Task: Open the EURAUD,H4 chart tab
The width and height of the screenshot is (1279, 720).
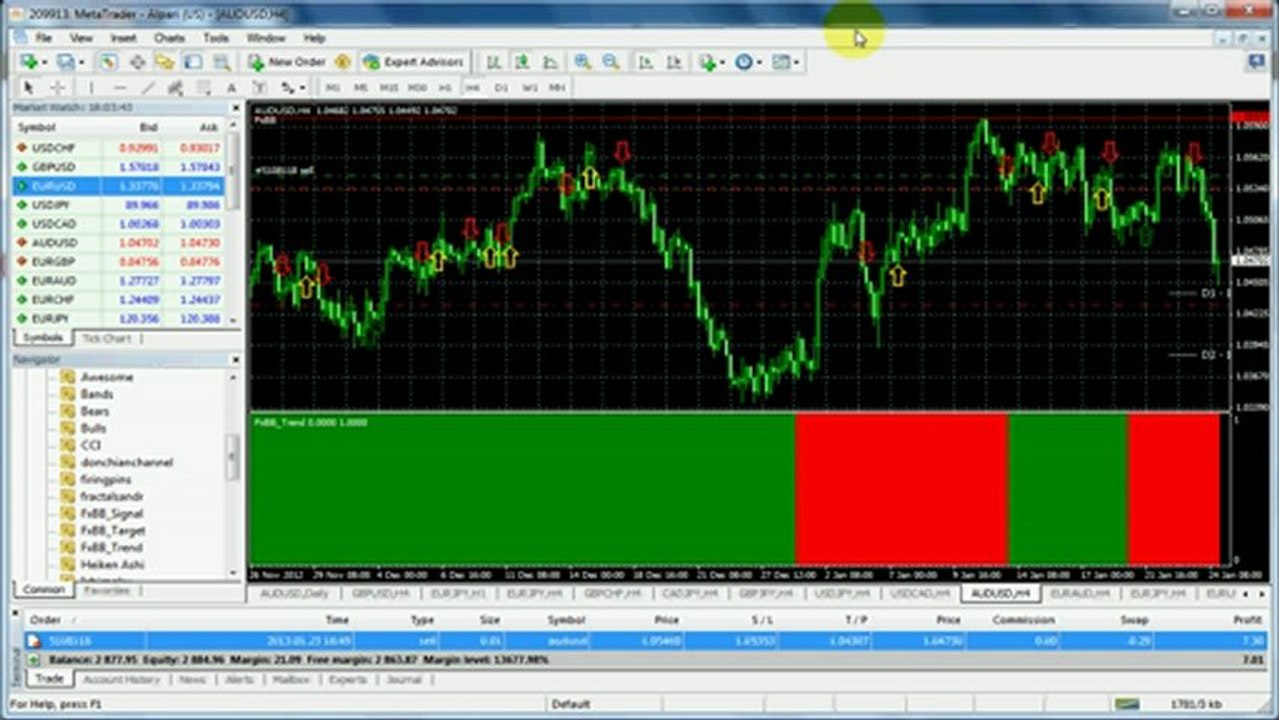Action: pyautogui.click(x=1079, y=593)
